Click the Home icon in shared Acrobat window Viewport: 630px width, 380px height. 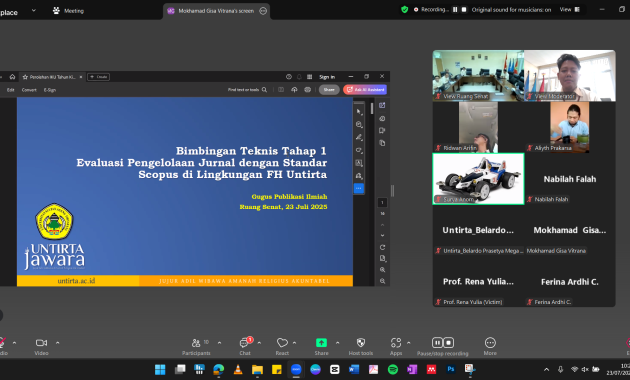coord(12,77)
